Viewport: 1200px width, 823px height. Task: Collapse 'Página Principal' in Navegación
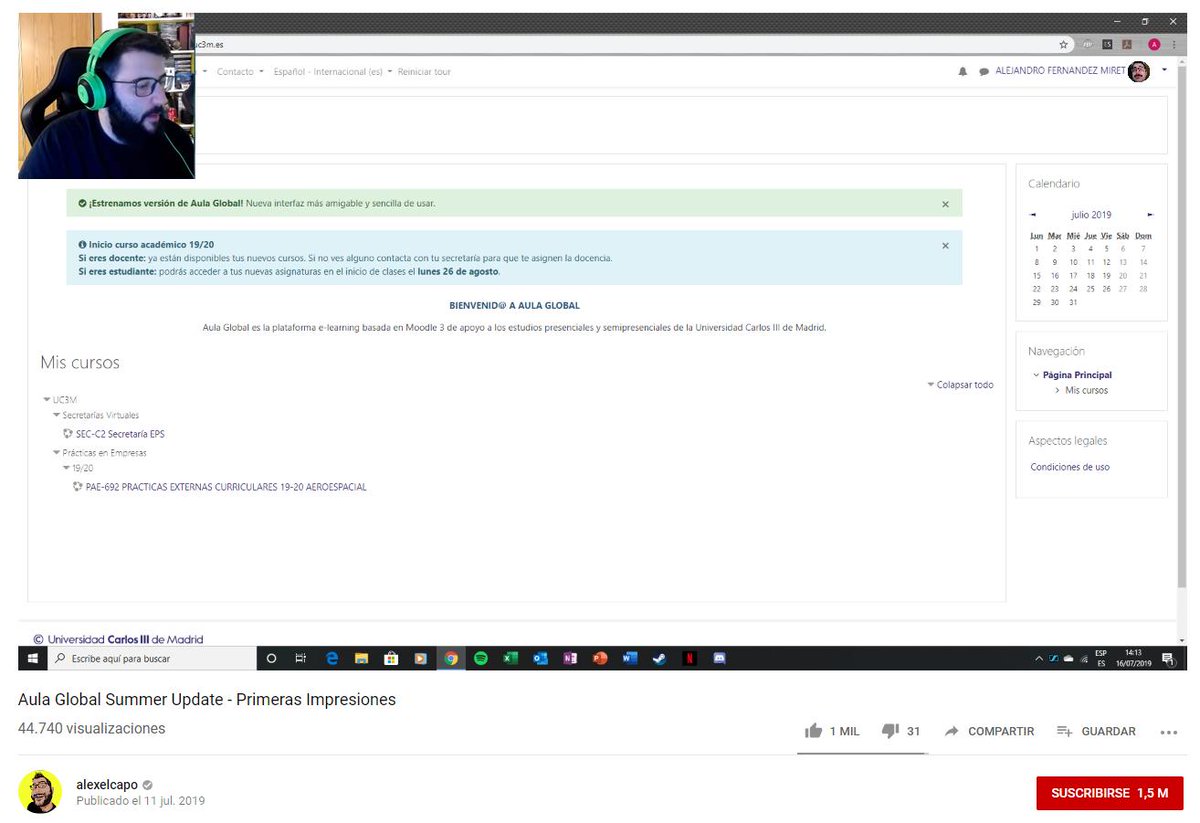click(1036, 375)
